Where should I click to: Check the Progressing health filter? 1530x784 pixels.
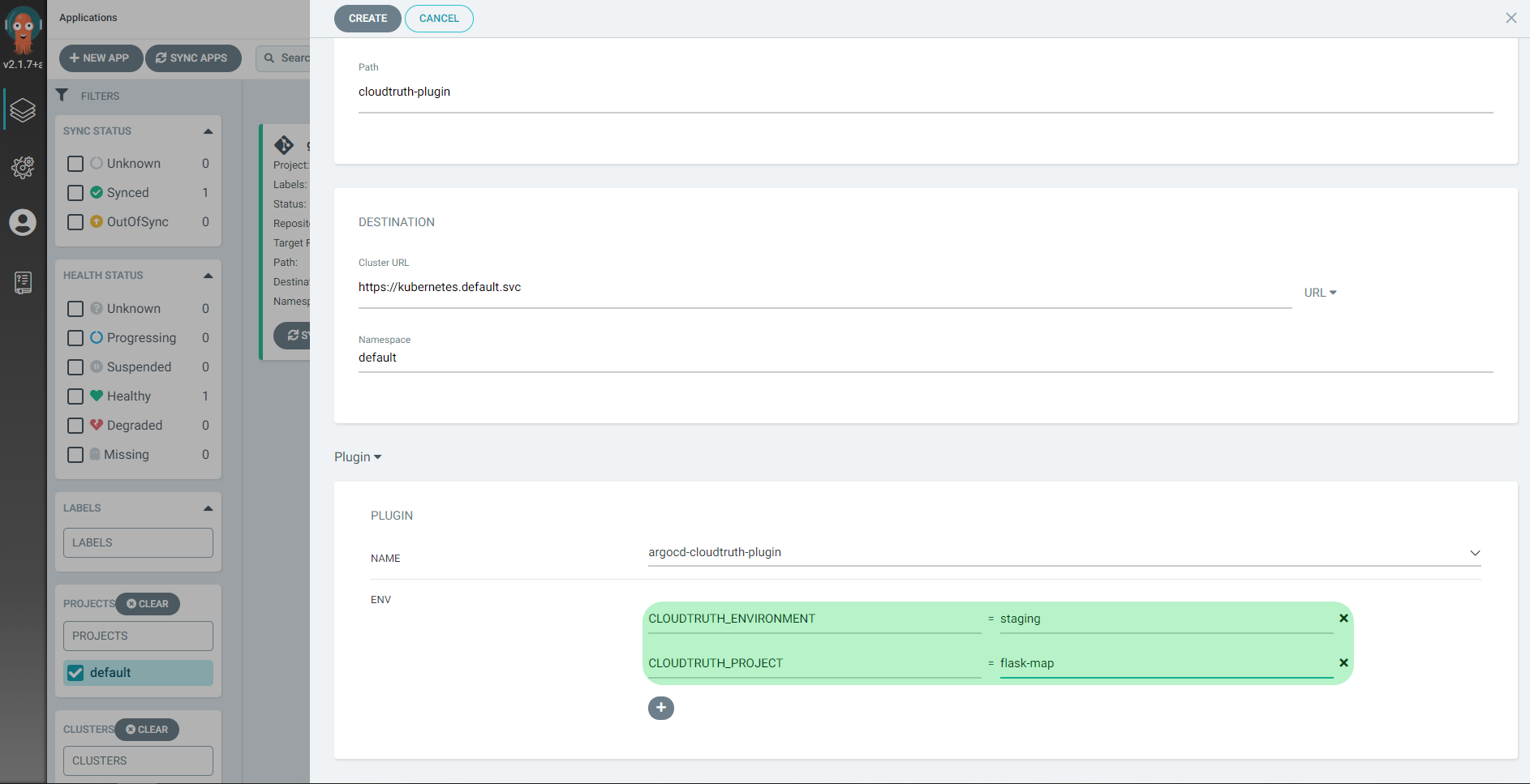coord(75,338)
